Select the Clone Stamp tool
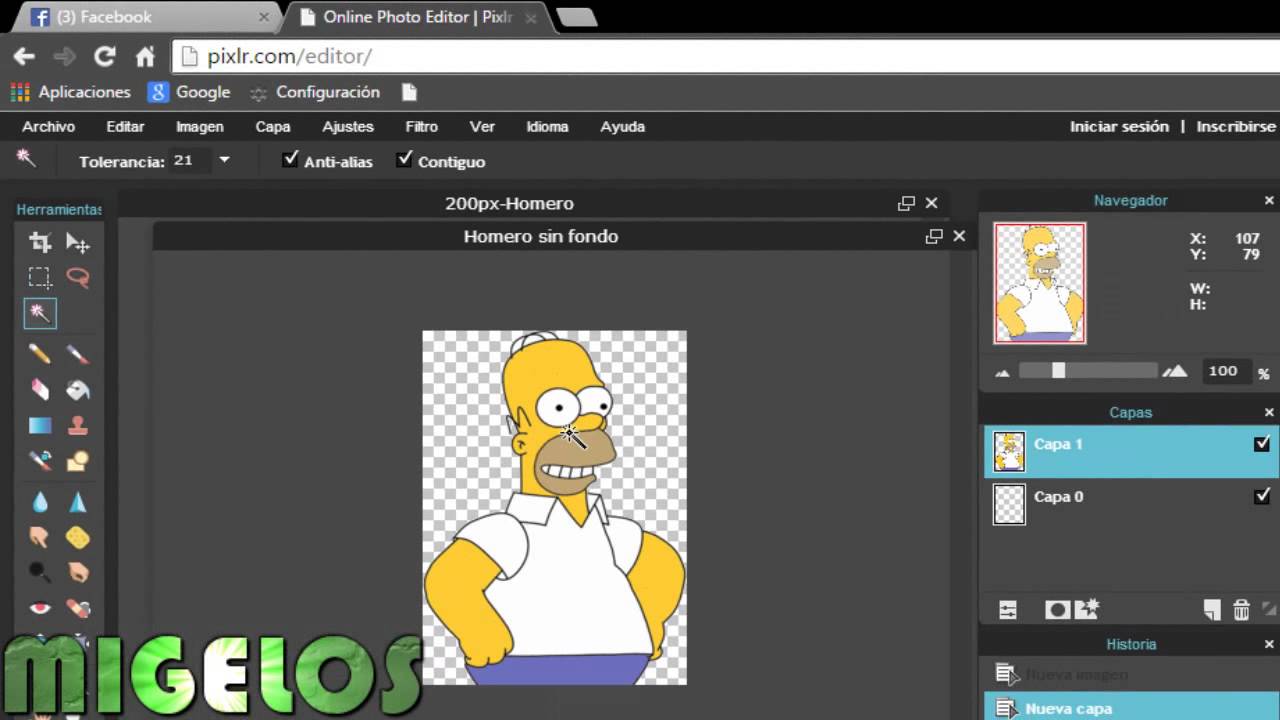Image resolution: width=1280 pixels, height=720 pixels. [x=78, y=425]
